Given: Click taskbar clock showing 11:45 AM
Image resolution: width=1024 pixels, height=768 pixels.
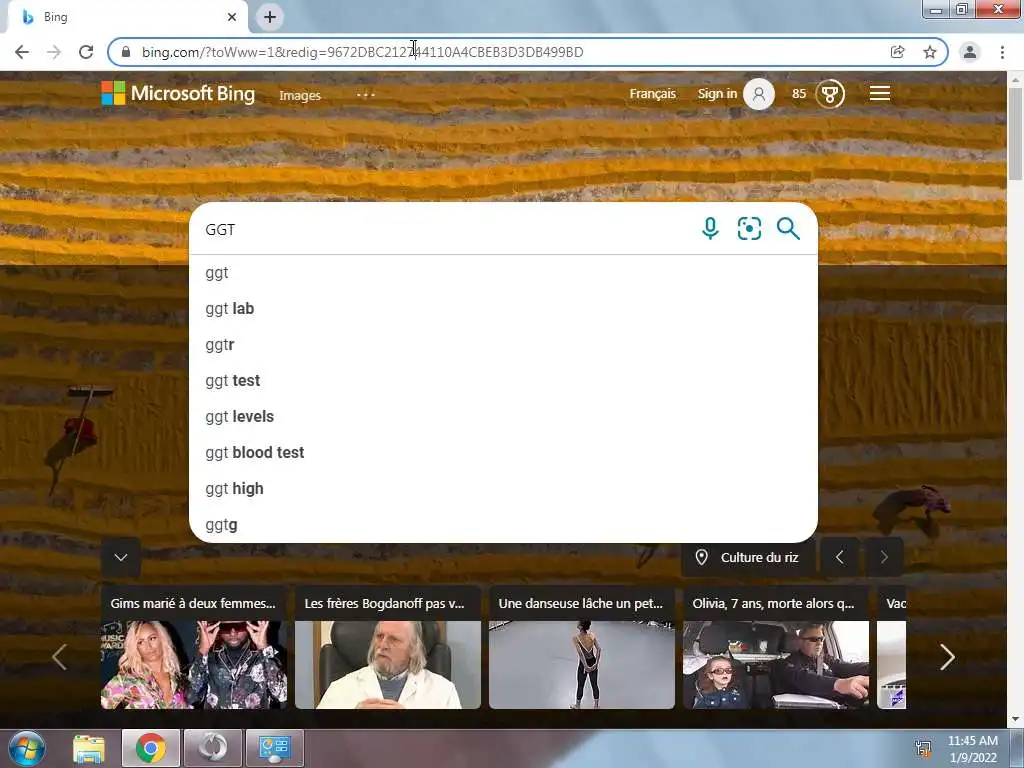Looking at the screenshot, I should click(972, 748).
